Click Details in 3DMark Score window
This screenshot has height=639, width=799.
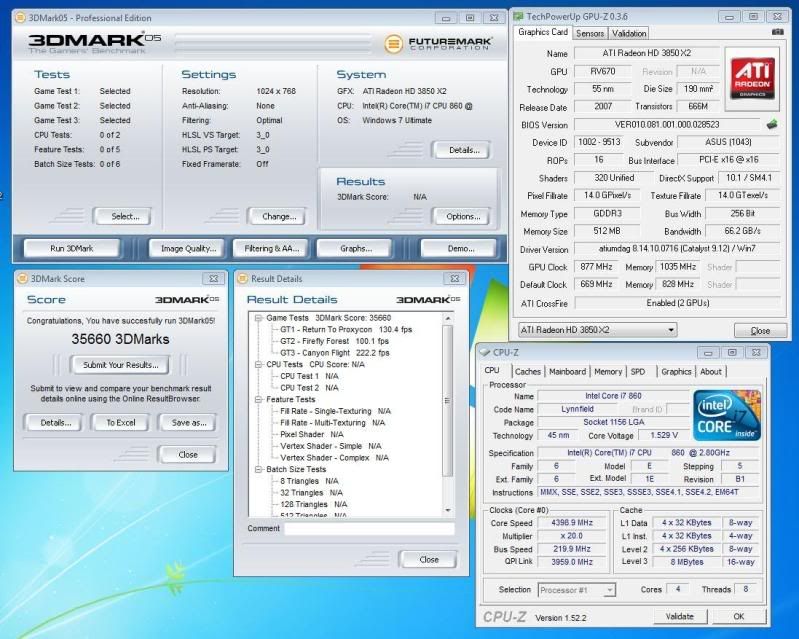point(56,422)
